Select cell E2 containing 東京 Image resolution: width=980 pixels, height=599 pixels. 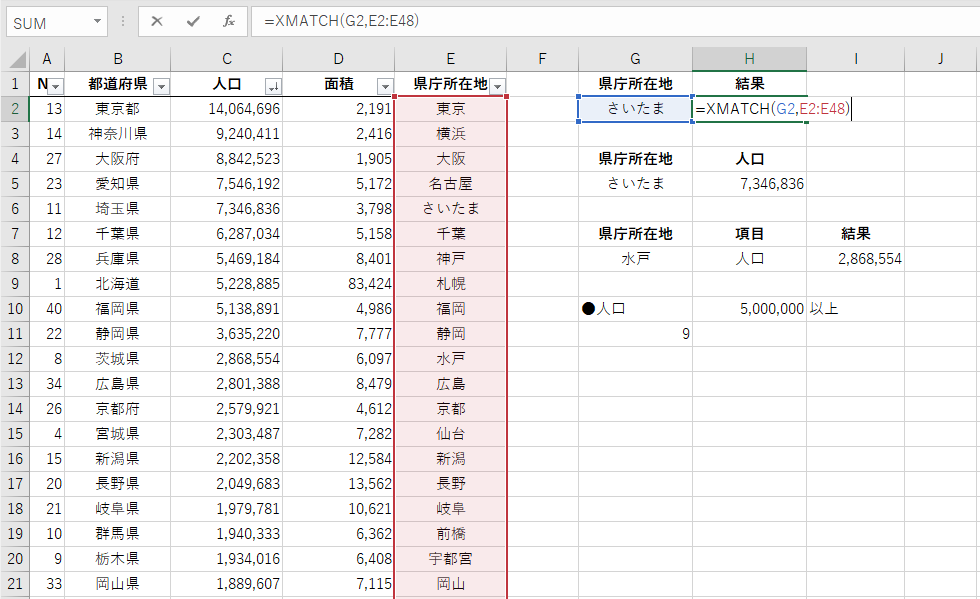tap(449, 108)
